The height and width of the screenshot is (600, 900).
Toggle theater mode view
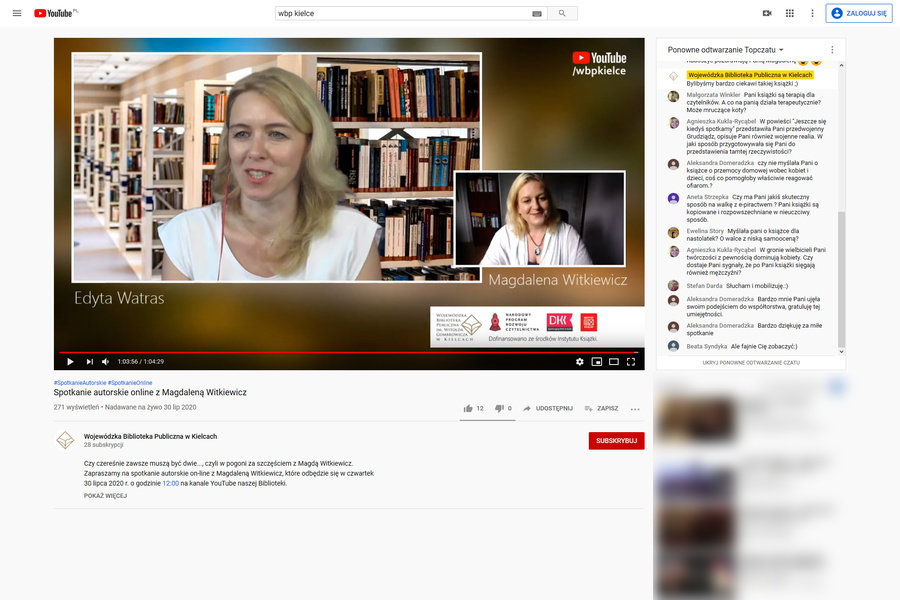pyautogui.click(x=613, y=362)
